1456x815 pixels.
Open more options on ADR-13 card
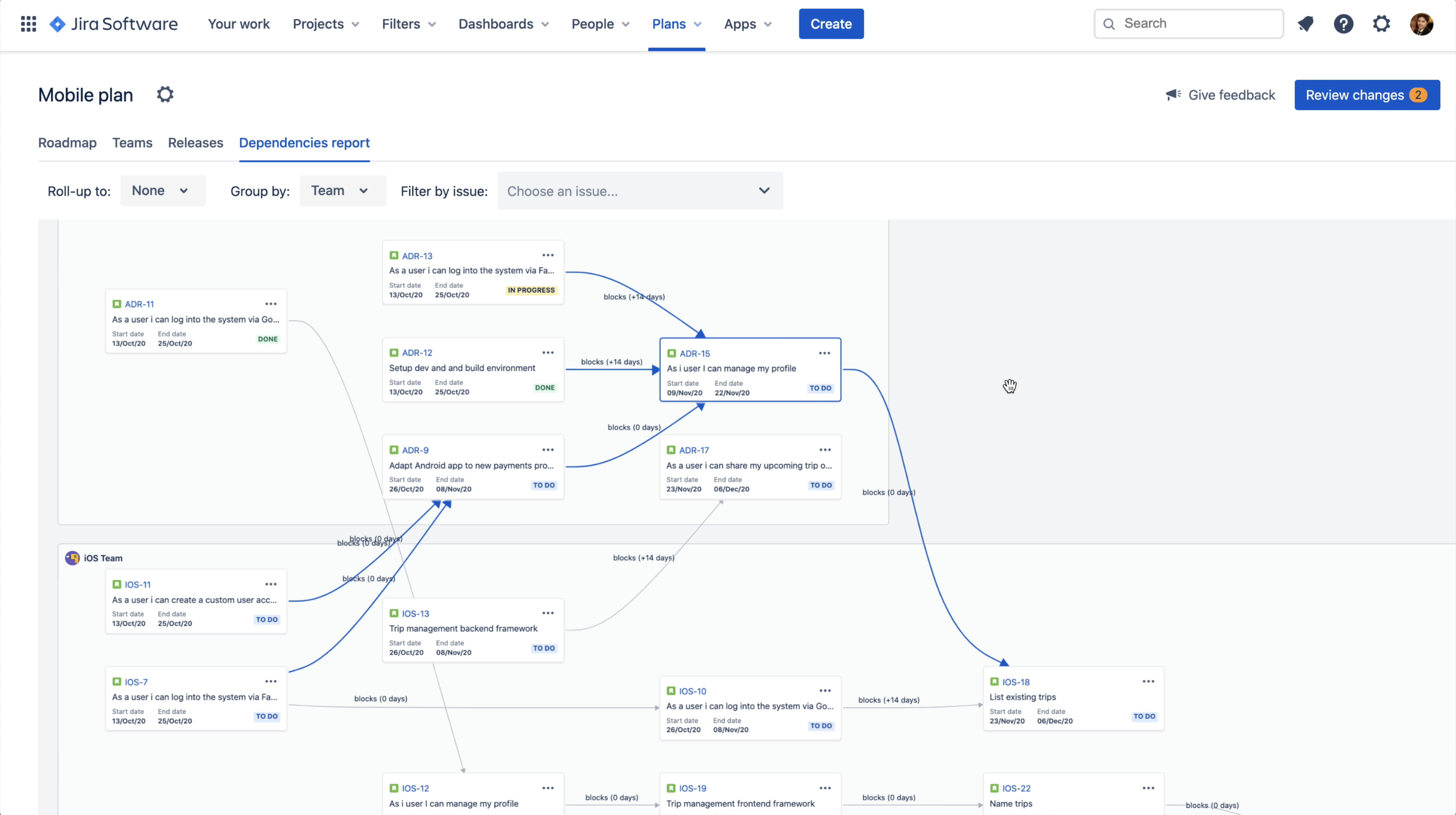[548, 255]
